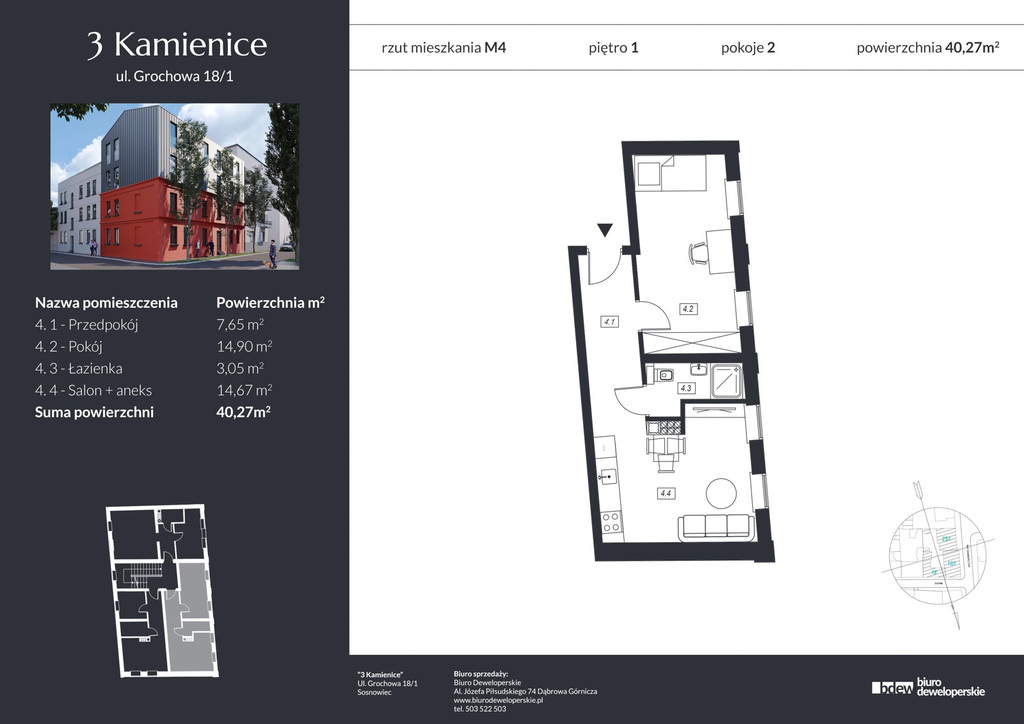Click the stove burners symbol in kitchenette

pos(608,521)
